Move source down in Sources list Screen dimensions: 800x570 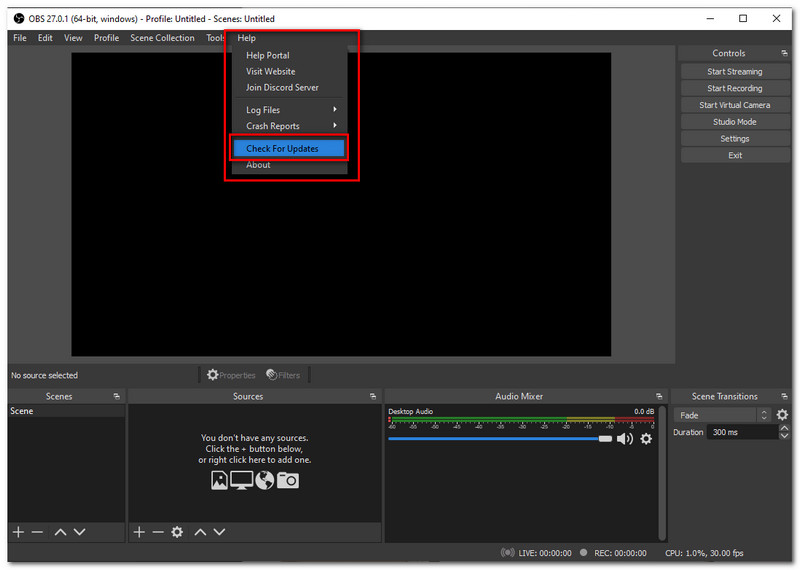219,532
